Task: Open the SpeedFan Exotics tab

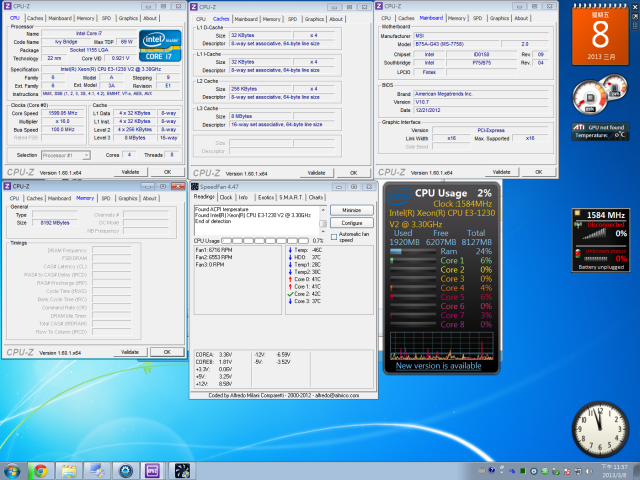Action: [266, 198]
